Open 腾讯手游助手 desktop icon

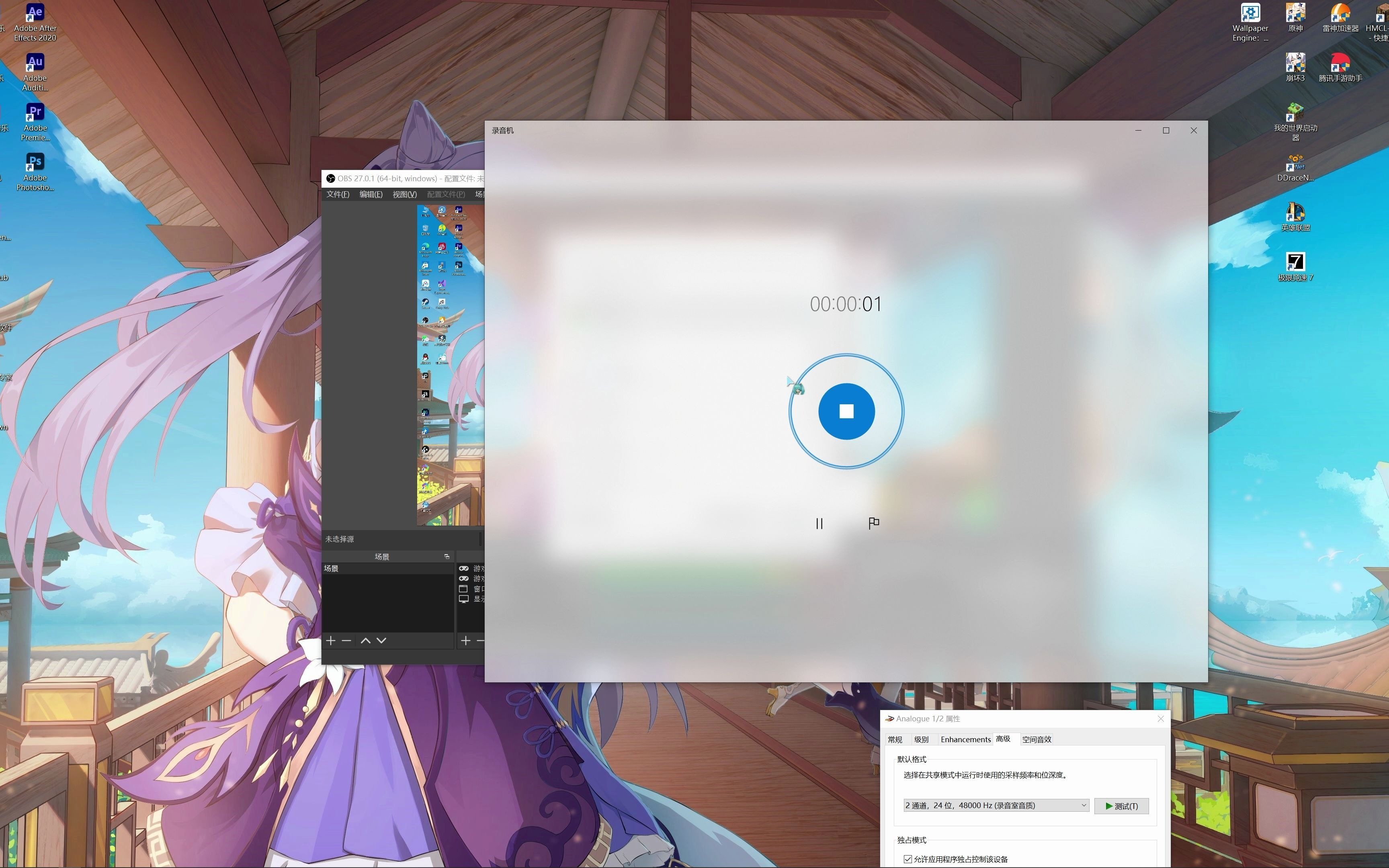pos(1340,68)
